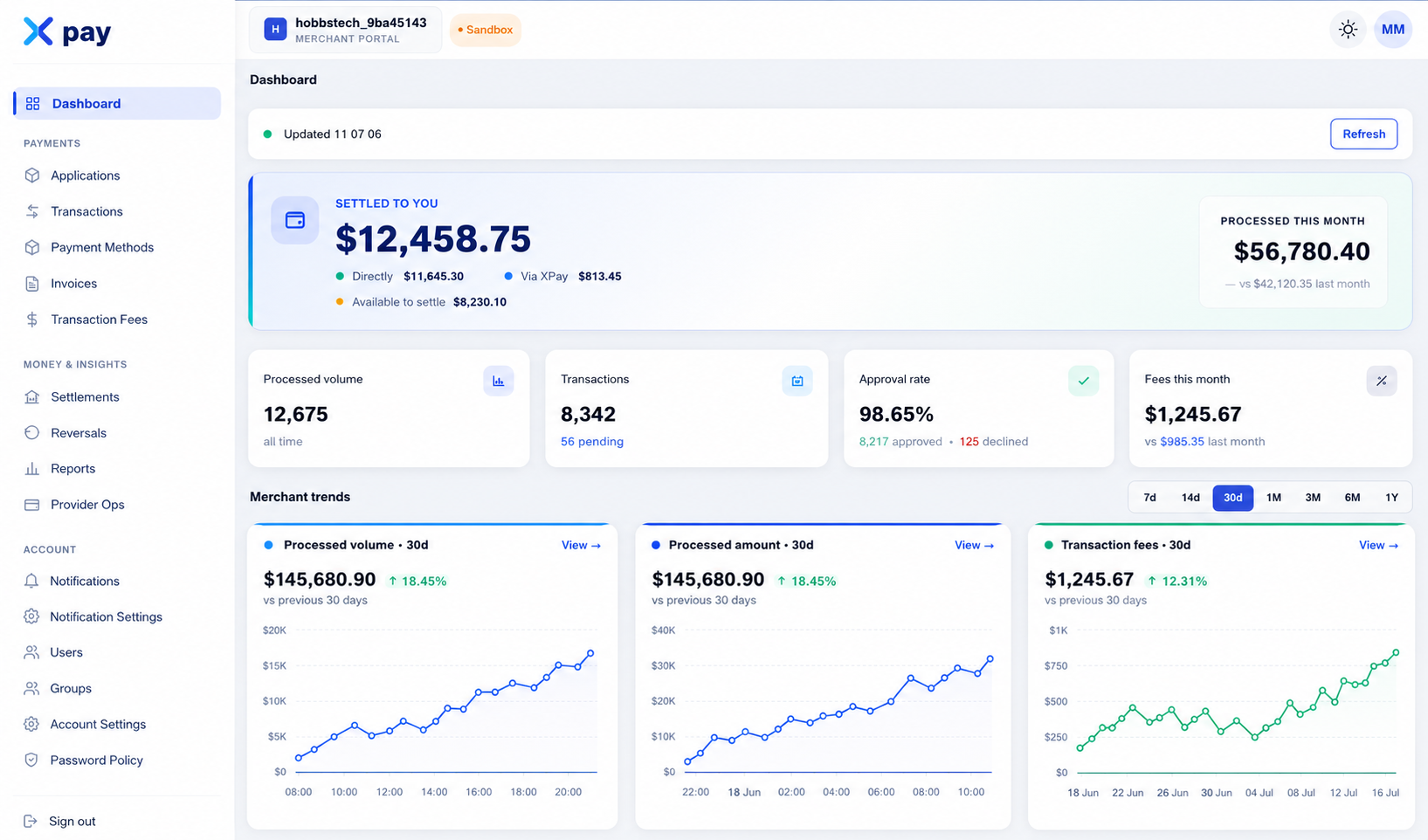Open View link on Transaction fees chart

(x=1378, y=545)
